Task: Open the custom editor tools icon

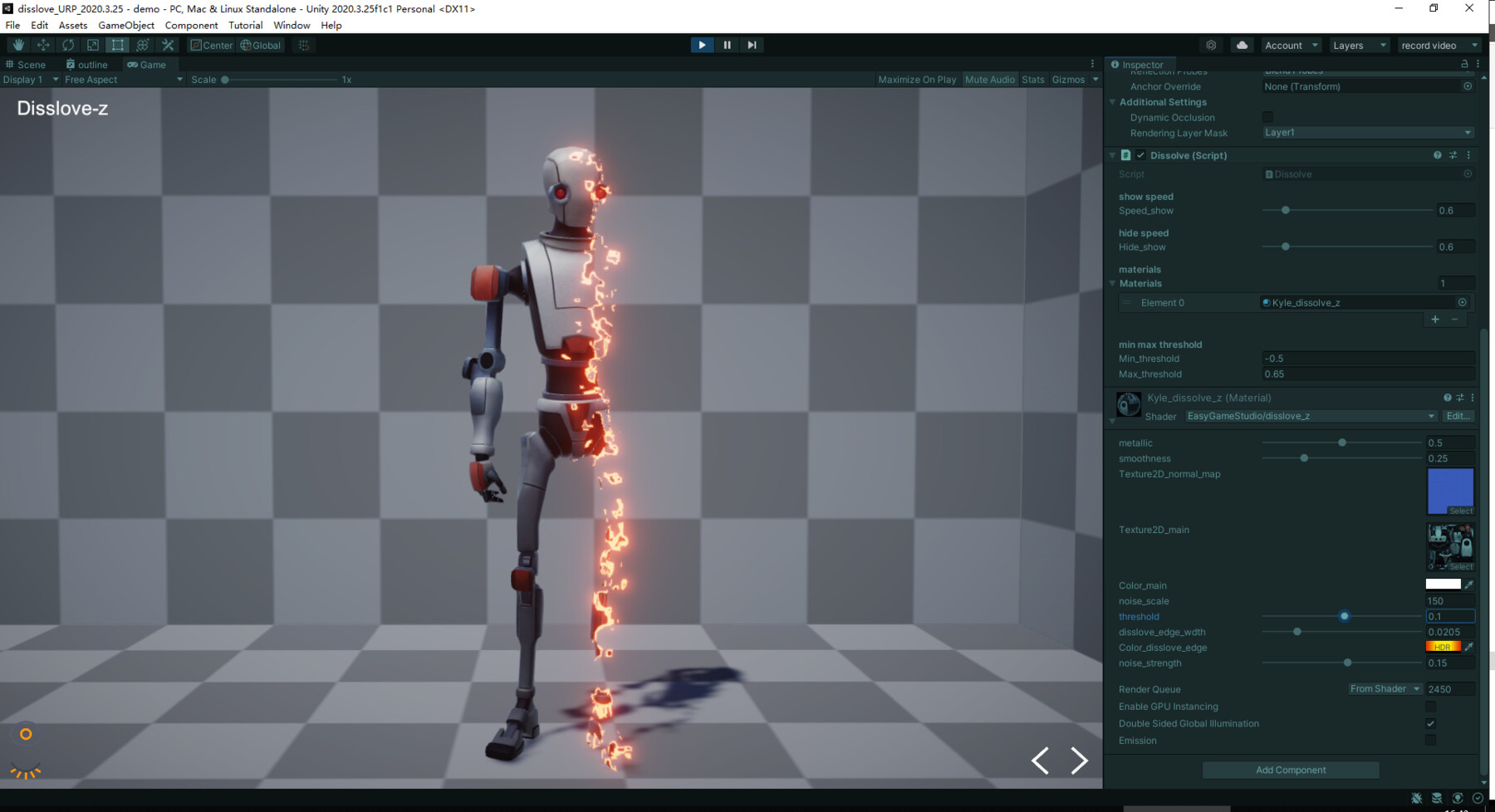Action: (x=168, y=45)
